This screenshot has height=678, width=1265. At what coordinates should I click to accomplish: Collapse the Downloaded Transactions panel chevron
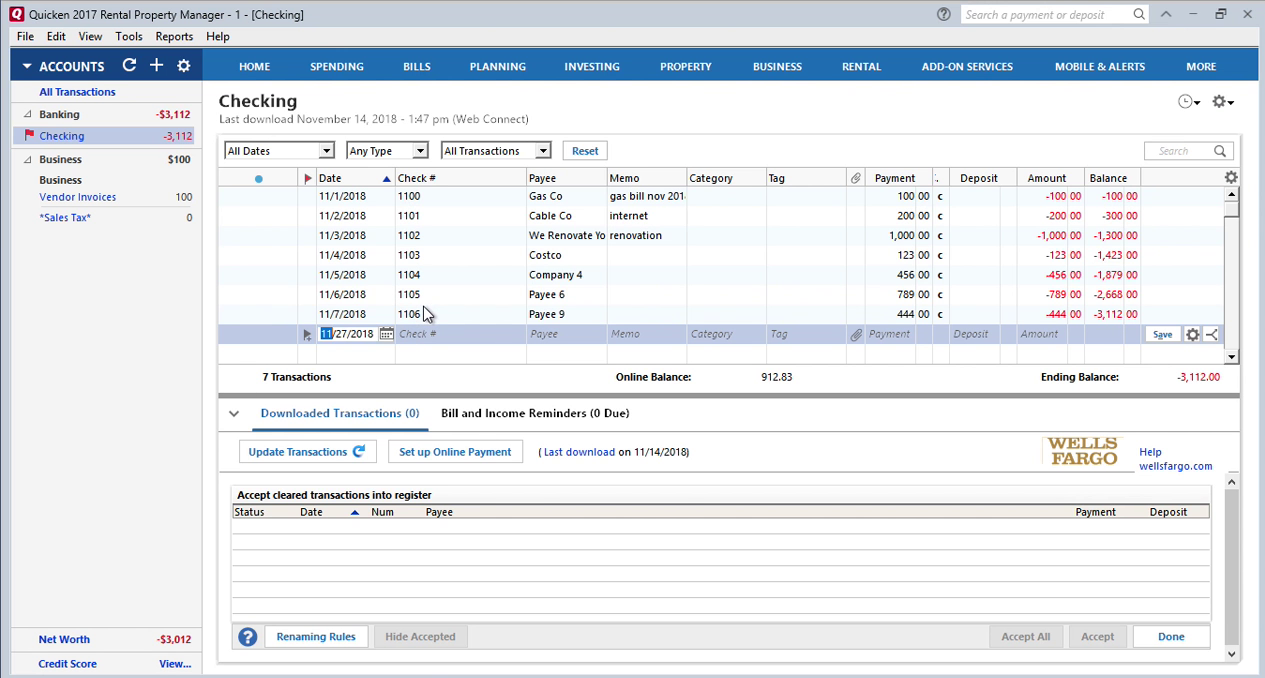[233, 413]
